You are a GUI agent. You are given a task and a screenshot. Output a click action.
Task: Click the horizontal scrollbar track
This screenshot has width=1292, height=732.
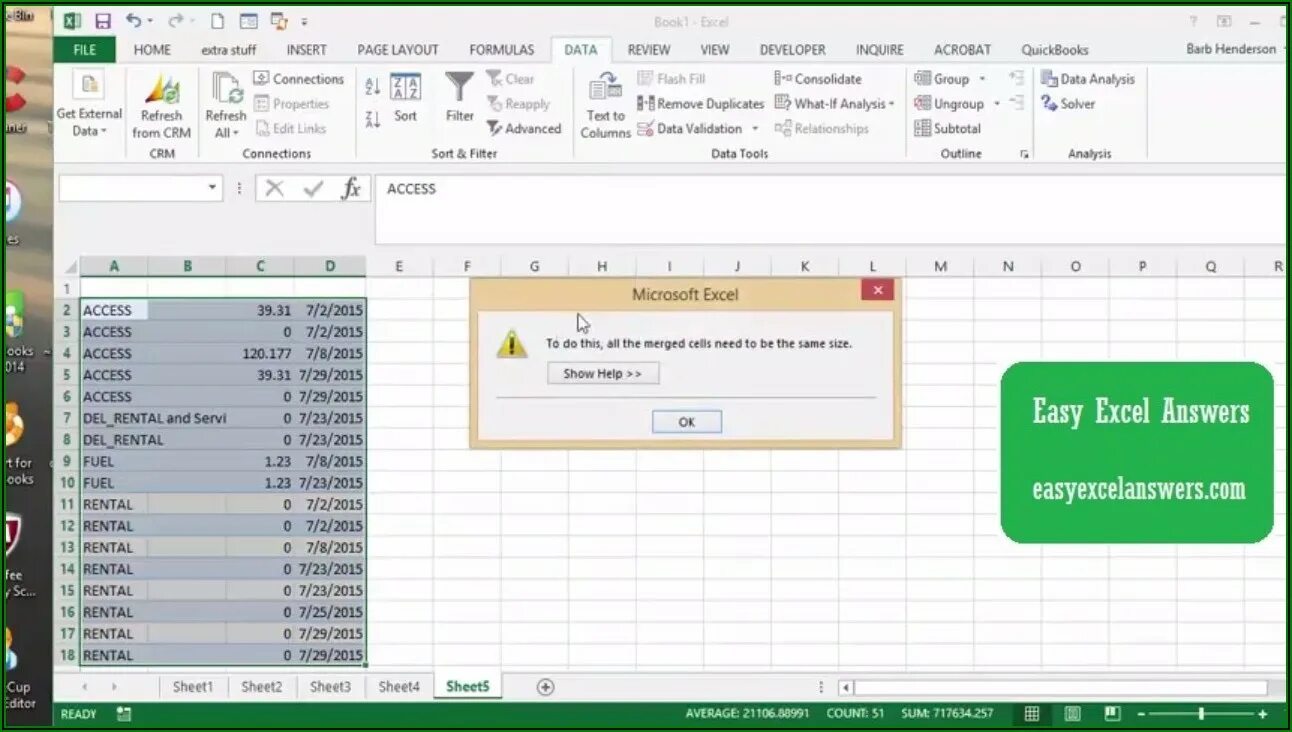pyautogui.click(x=1060, y=688)
